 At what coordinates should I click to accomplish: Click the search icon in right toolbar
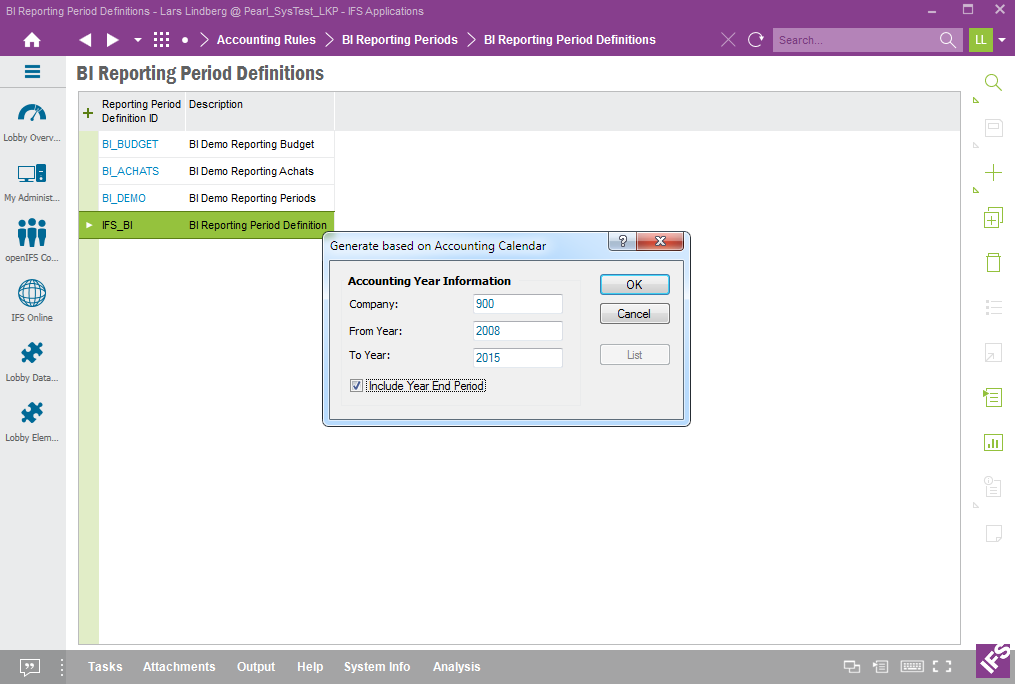[993, 83]
